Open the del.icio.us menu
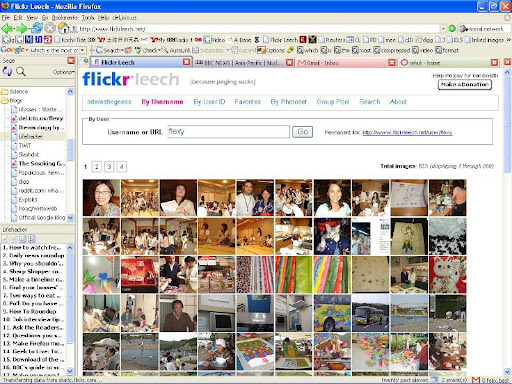512x384 pixels. 124,18
